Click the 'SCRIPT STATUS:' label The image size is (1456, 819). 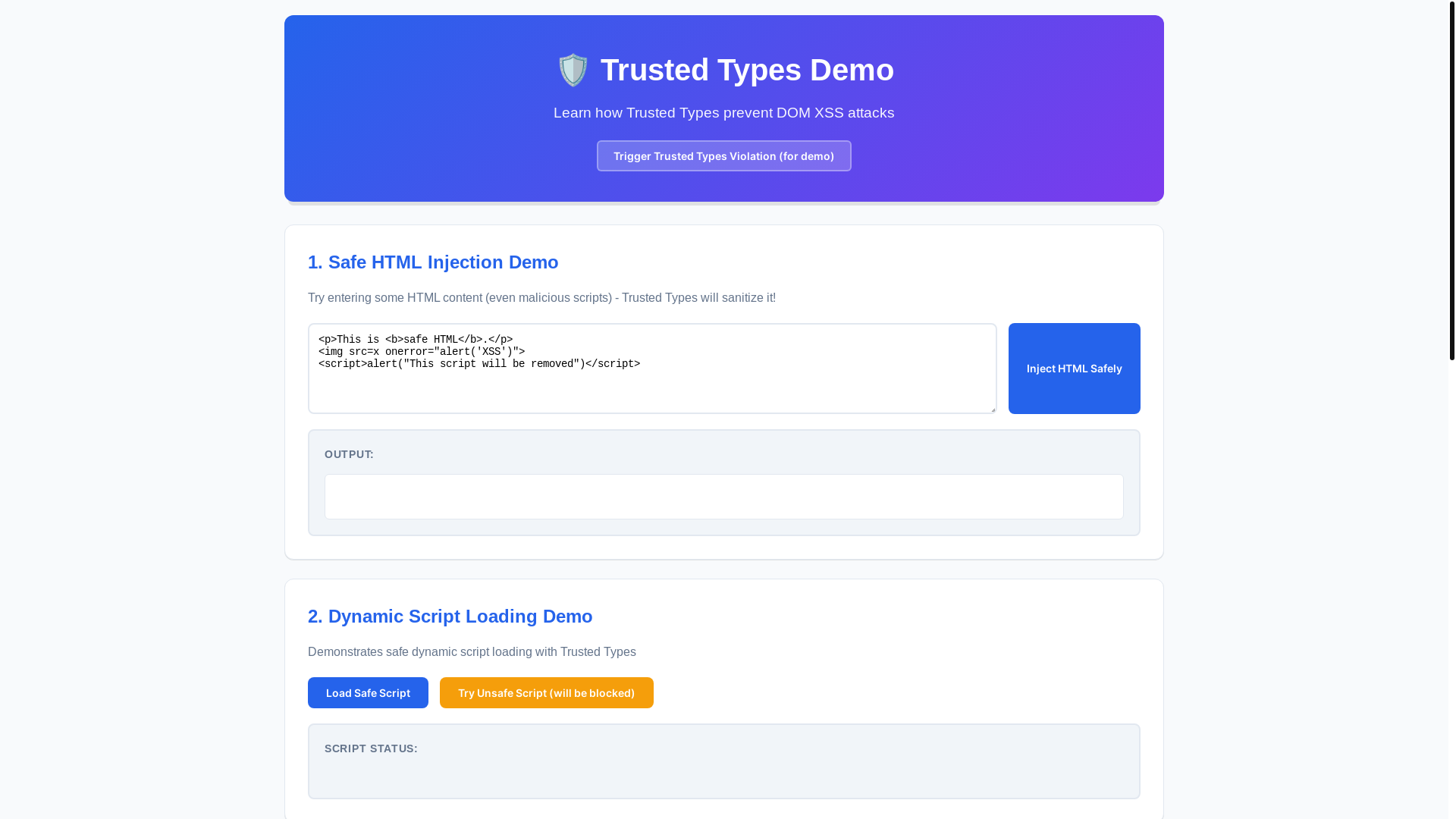[x=371, y=748]
